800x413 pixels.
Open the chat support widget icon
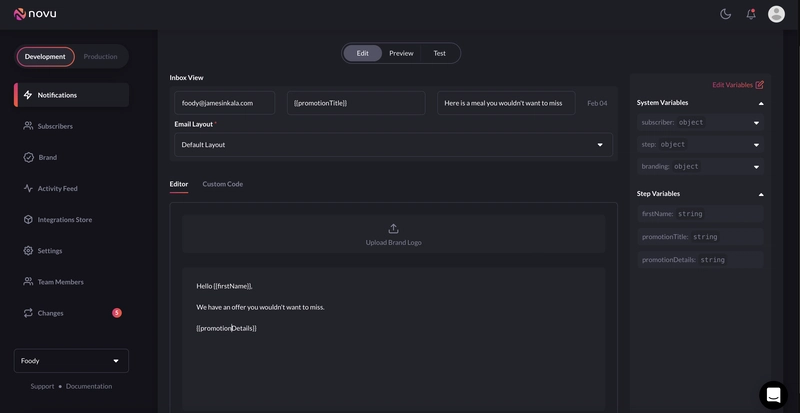[x=773, y=395]
